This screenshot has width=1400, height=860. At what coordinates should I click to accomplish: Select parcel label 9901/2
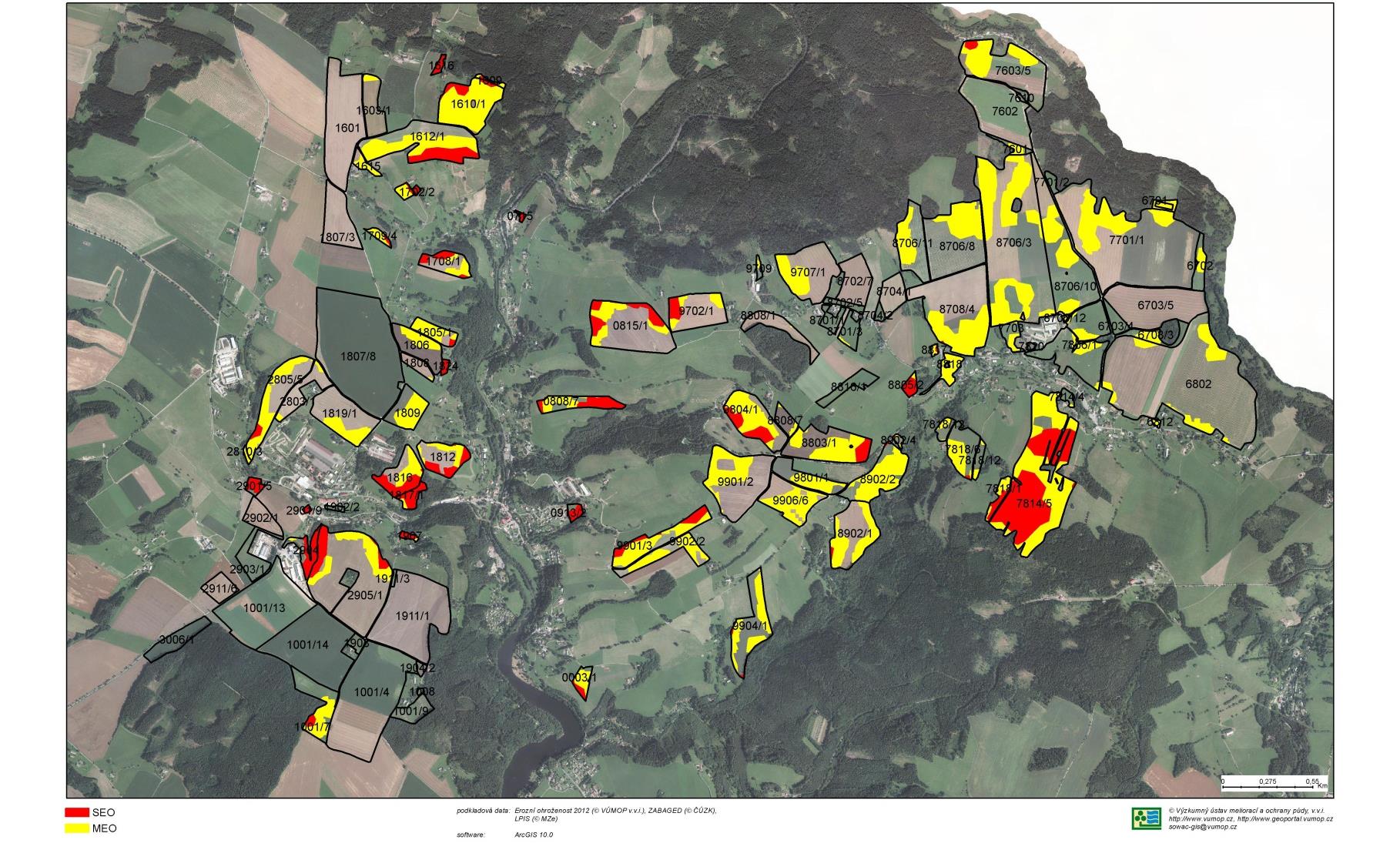click(735, 483)
